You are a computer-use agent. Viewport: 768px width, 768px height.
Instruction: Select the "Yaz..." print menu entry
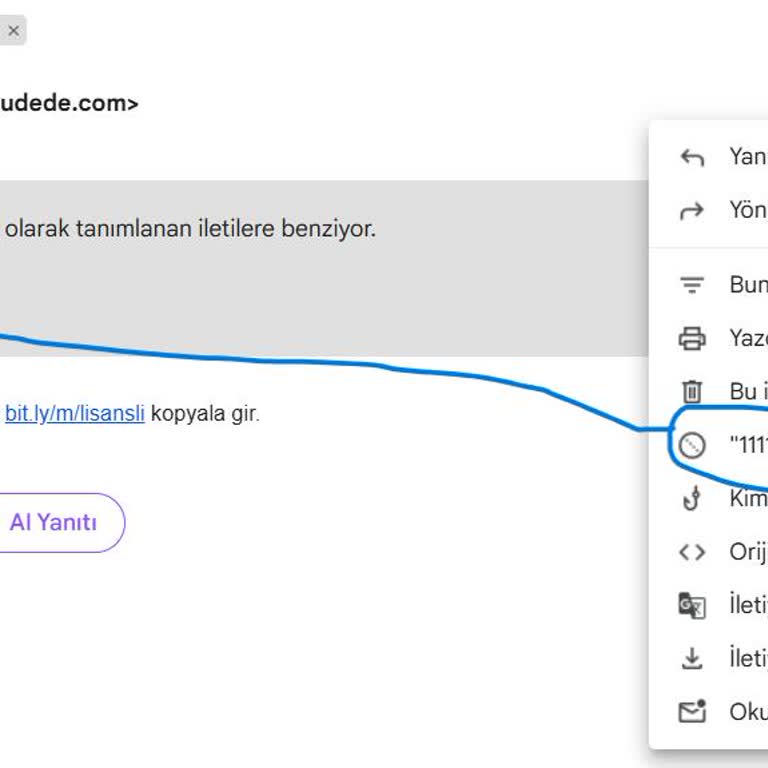(708, 338)
